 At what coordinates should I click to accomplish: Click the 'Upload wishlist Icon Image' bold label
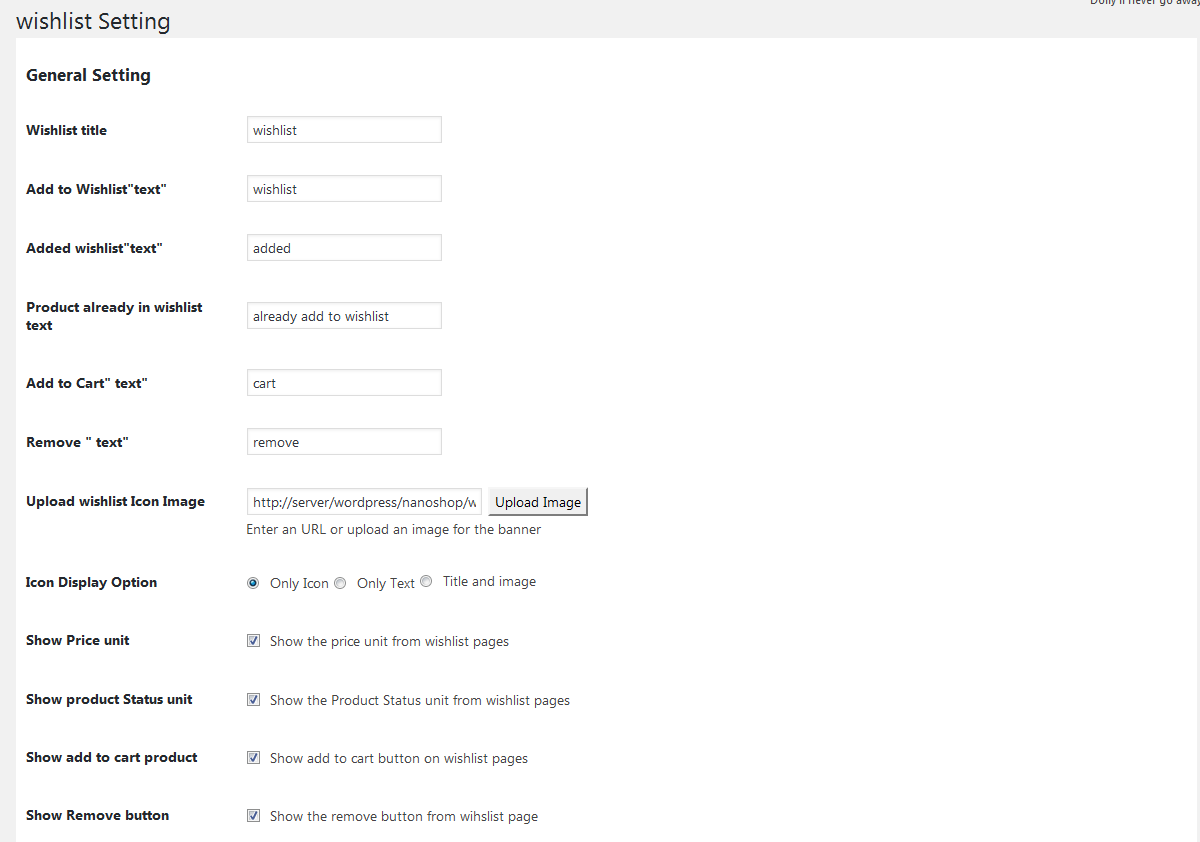coord(115,501)
